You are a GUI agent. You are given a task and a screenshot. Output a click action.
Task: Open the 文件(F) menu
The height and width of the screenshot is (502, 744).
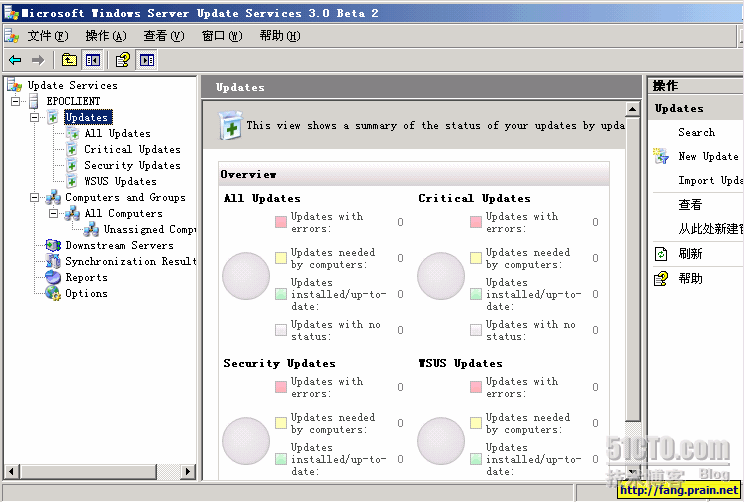tap(48, 36)
